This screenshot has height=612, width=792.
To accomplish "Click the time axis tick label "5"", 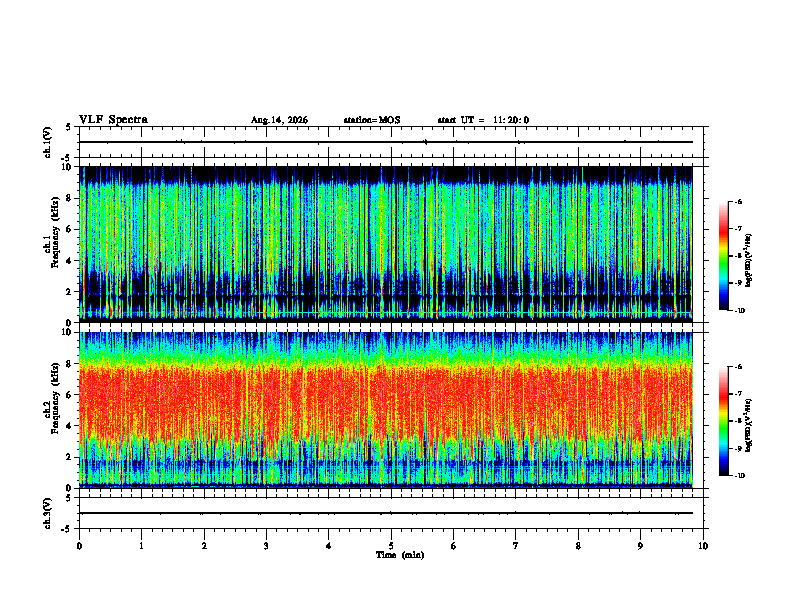I will (x=391, y=546).
